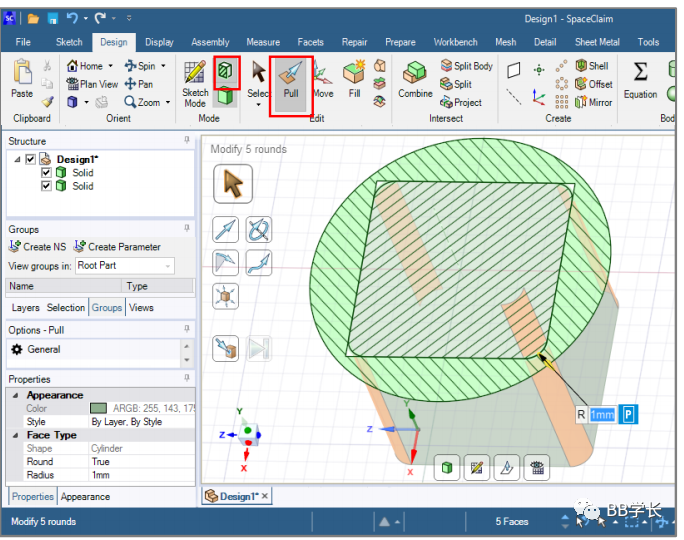Open Select tool dropdown arrow
Viewport: 684px width, 540px height.
click(258, 105)
